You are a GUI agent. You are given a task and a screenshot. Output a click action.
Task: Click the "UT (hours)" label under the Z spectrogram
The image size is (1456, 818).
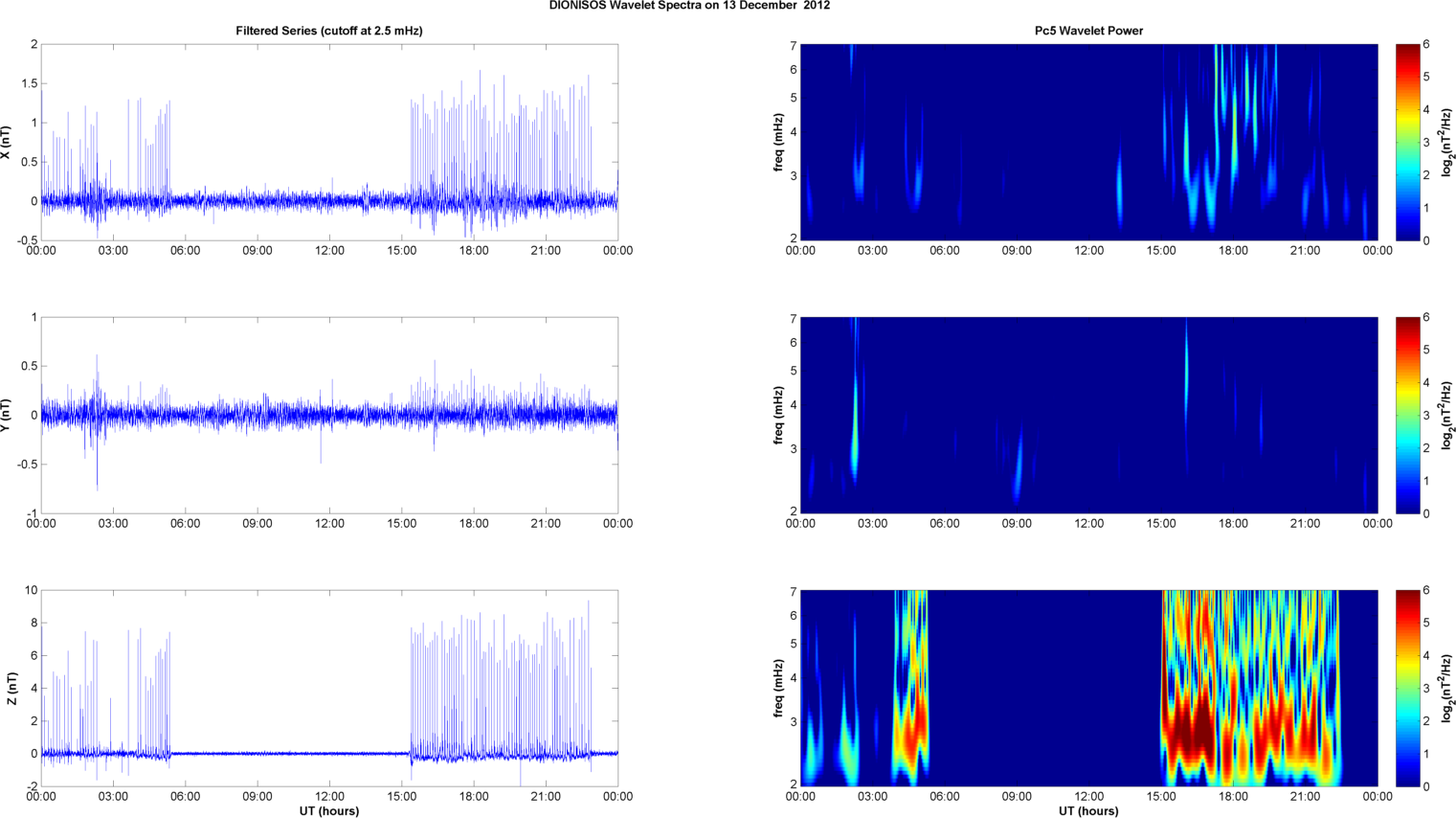(1088, 811)
